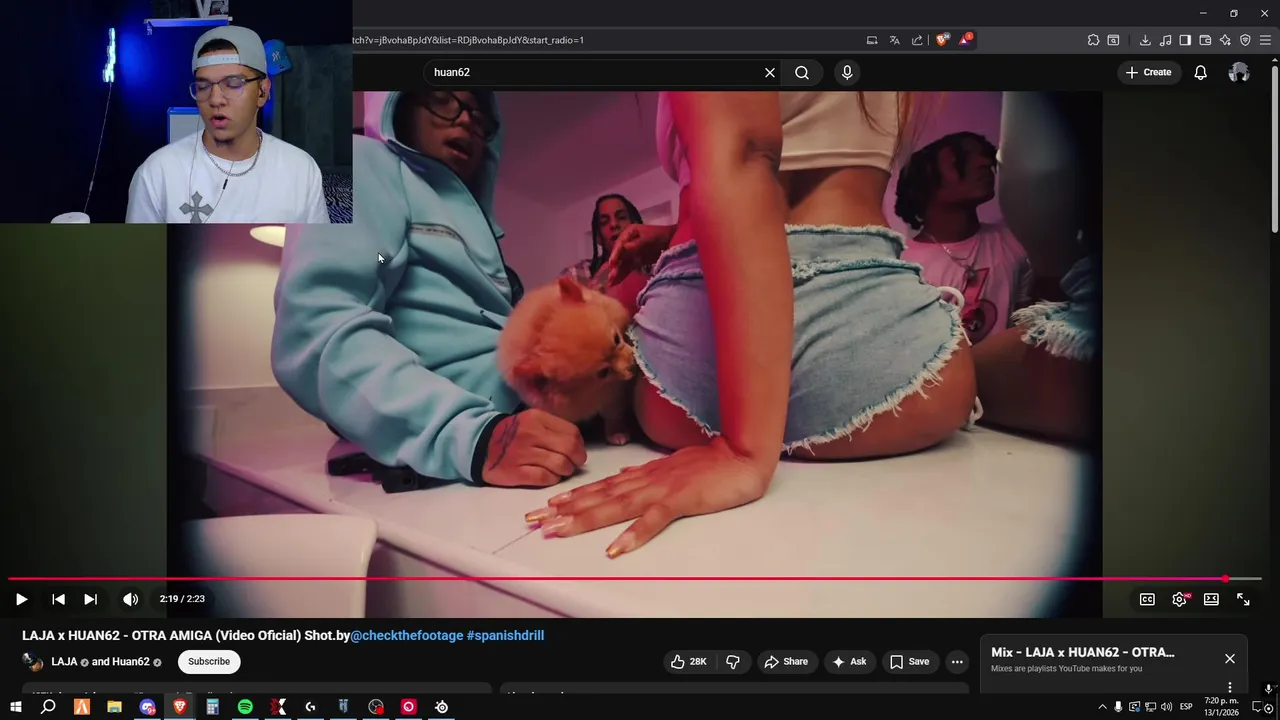Open Discord from the taskbar

click(148, 707)
